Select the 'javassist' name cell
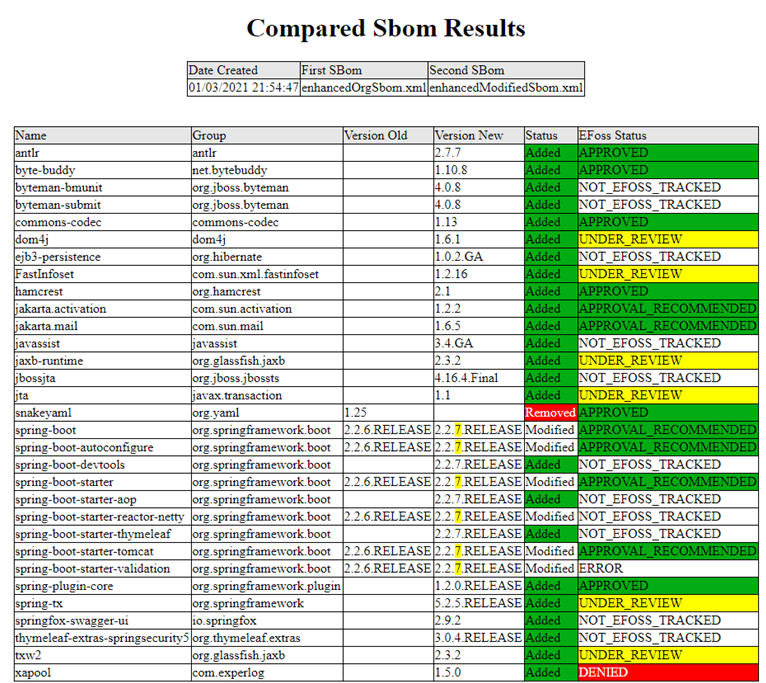 pos(103,343)
